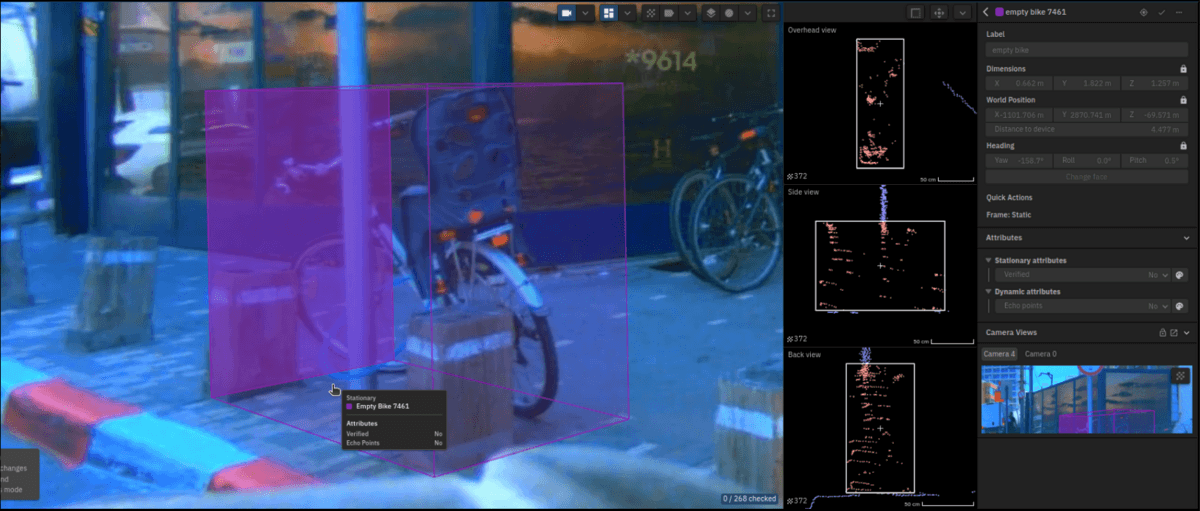Click the point count 372 in Side view

[798, 339]
